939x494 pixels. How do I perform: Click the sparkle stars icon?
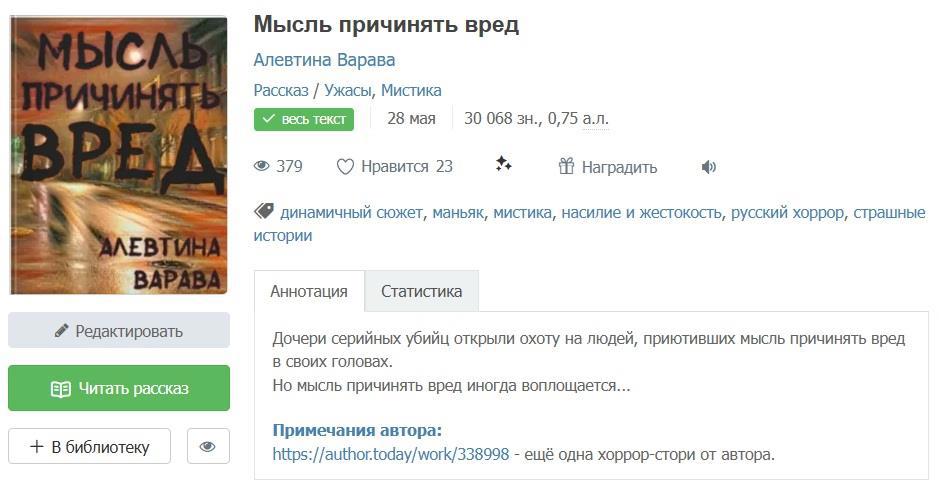pos(503,165)
